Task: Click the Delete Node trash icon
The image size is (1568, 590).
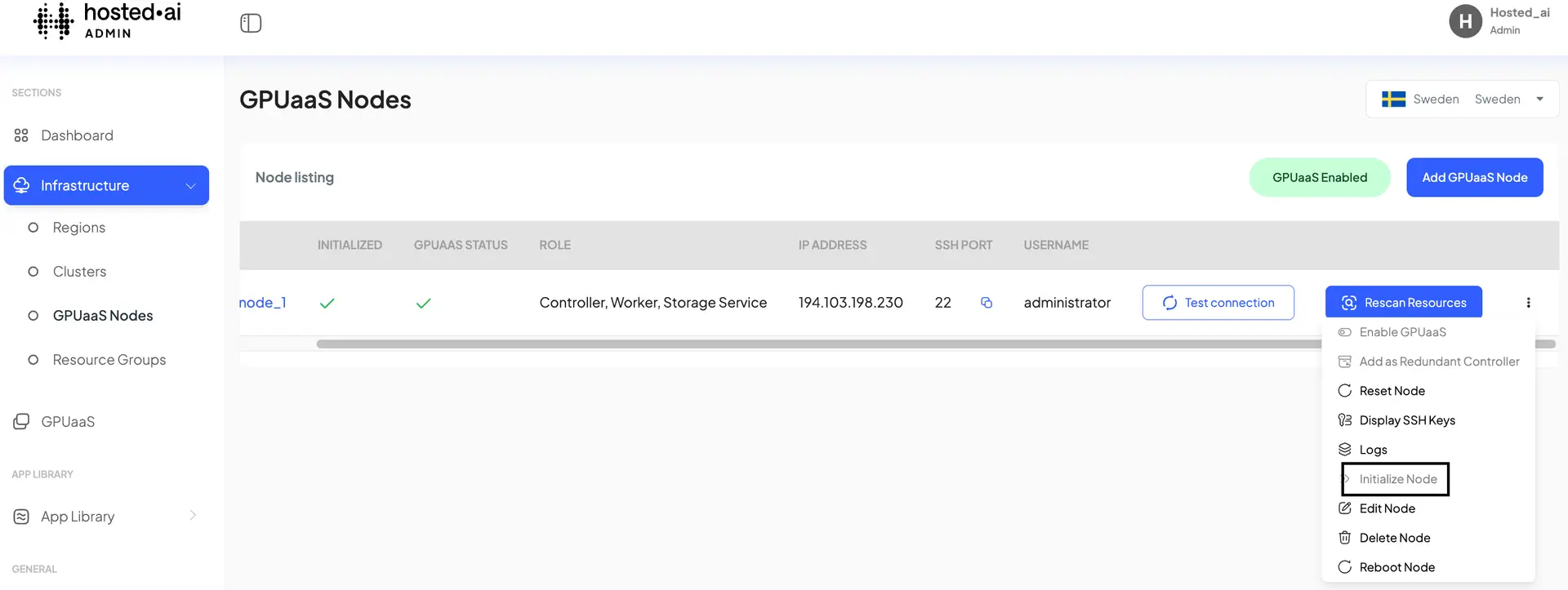Action: tap(1344, 538)
